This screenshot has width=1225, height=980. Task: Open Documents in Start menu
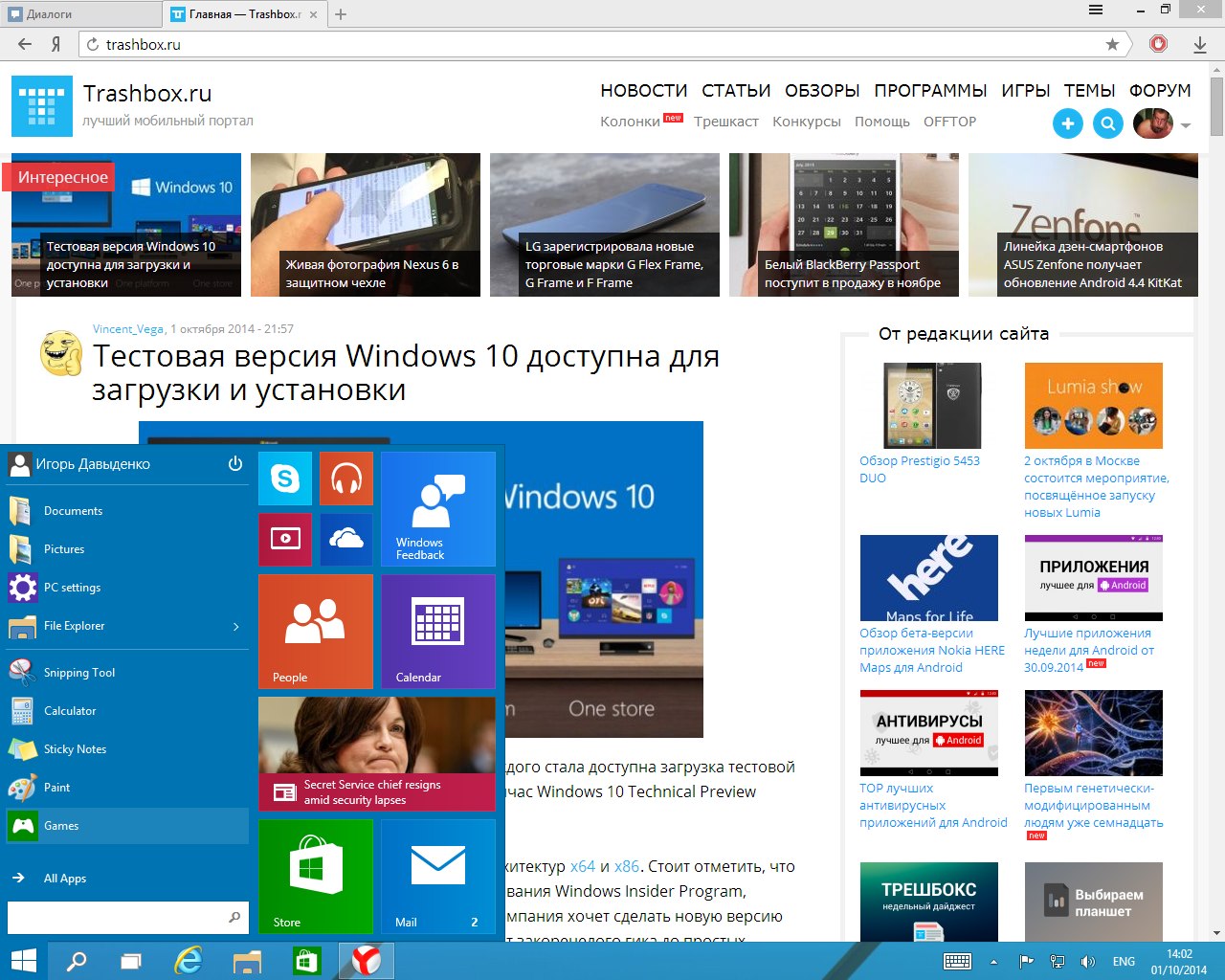tap(126, 511)
